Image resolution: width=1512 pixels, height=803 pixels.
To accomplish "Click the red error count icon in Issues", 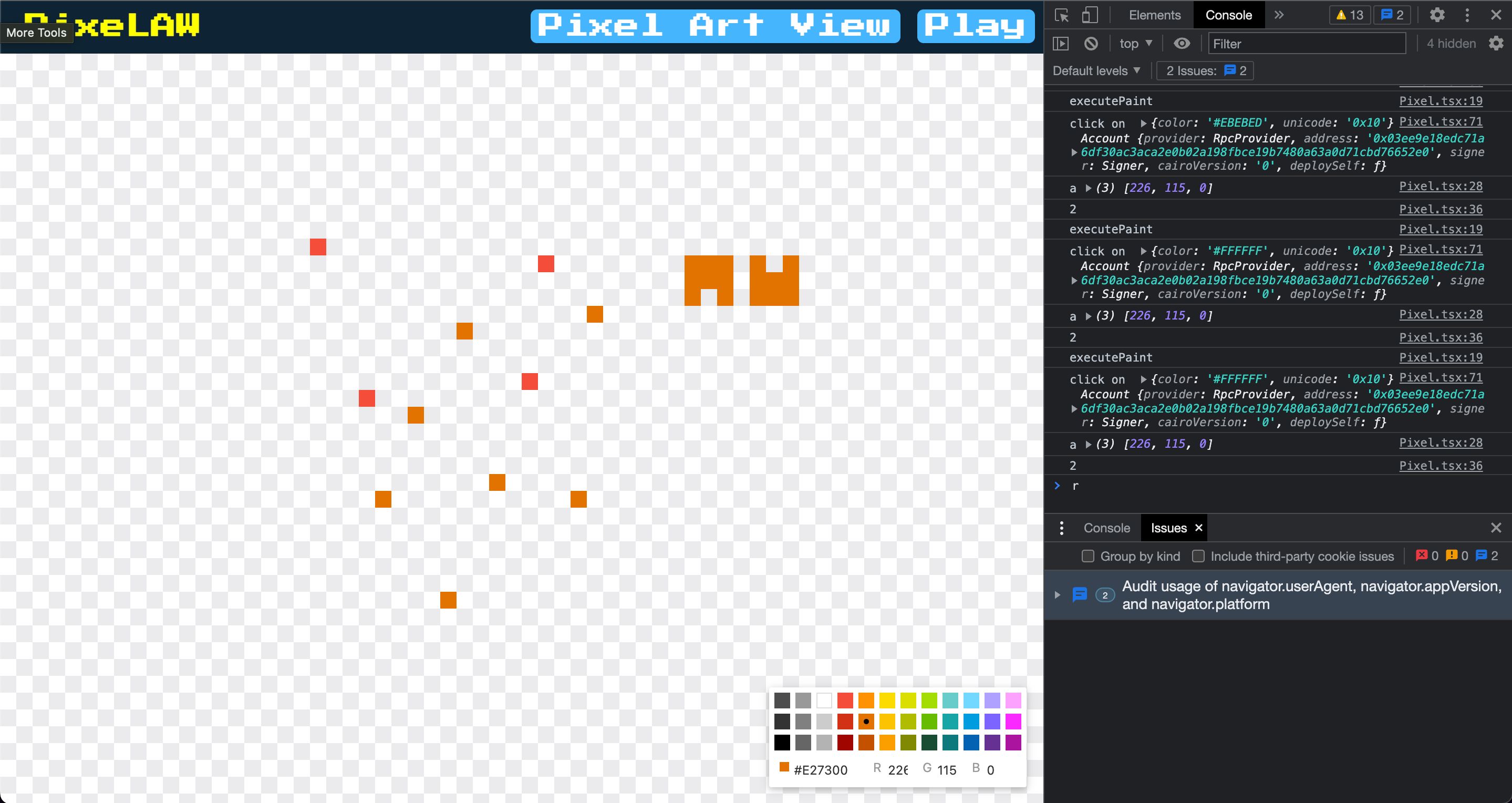I will (x=1422, y=555).
